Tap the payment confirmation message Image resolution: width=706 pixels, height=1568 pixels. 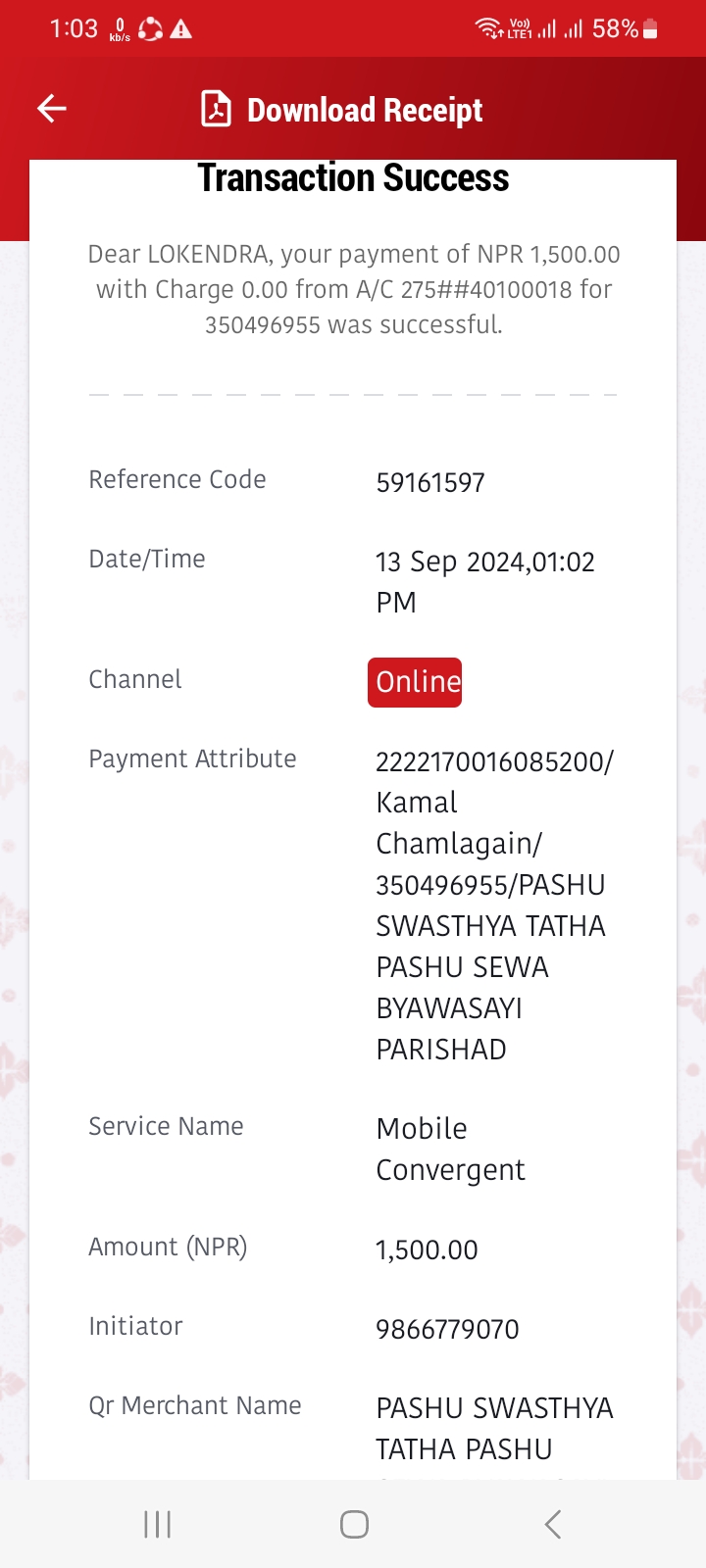tap(354, 289)
